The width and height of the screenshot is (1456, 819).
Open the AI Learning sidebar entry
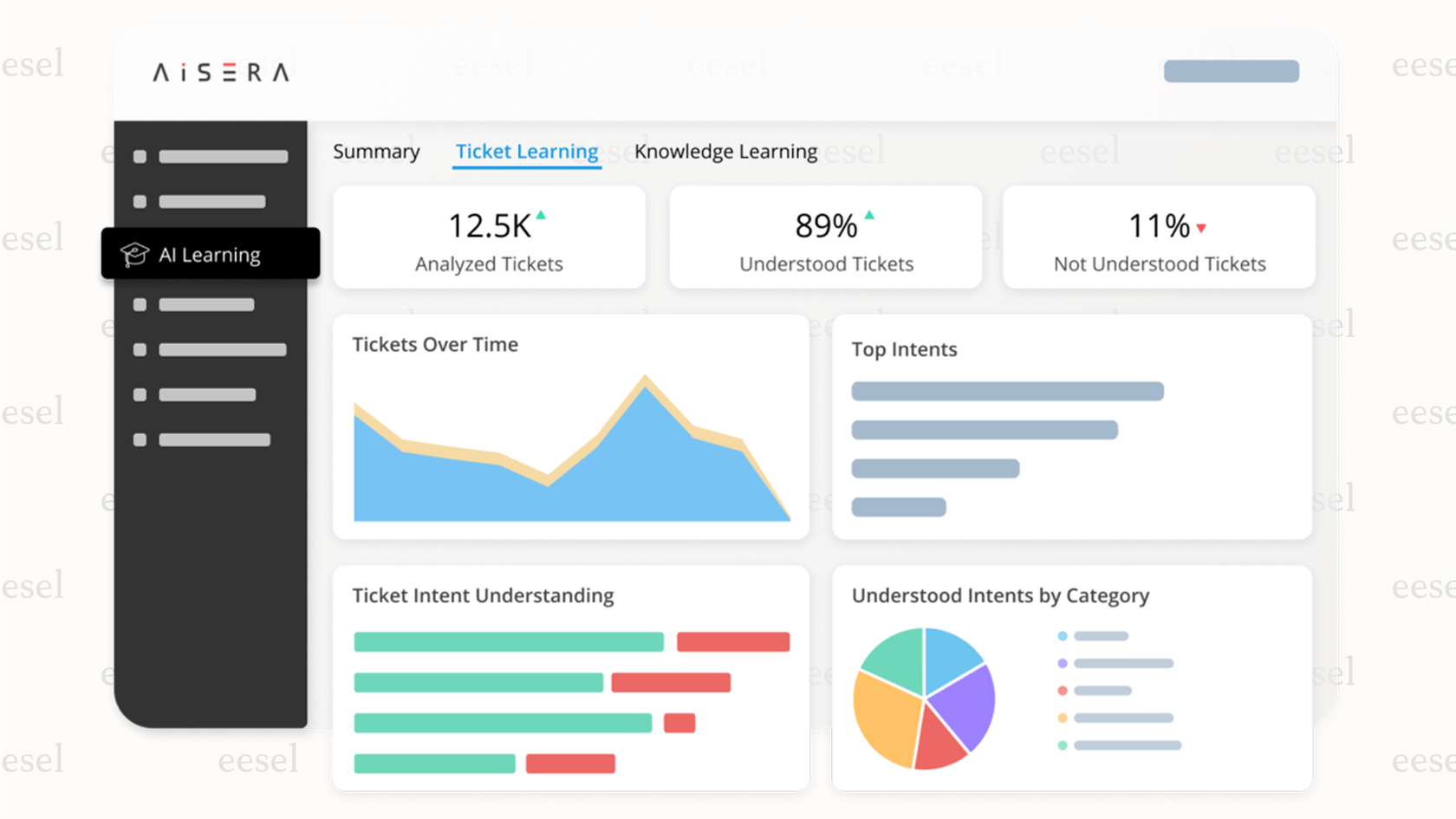211,254
